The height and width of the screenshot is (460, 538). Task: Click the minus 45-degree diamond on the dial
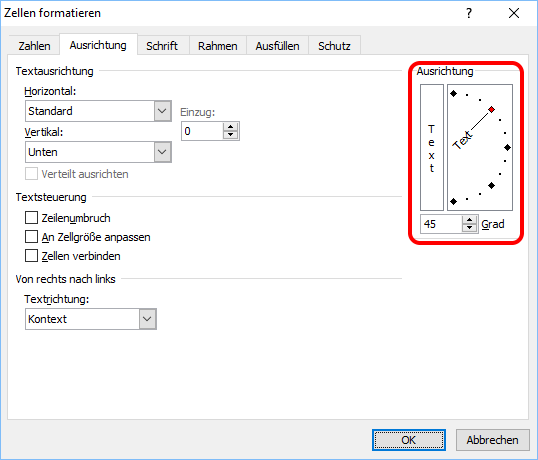(x=492, y=186)
